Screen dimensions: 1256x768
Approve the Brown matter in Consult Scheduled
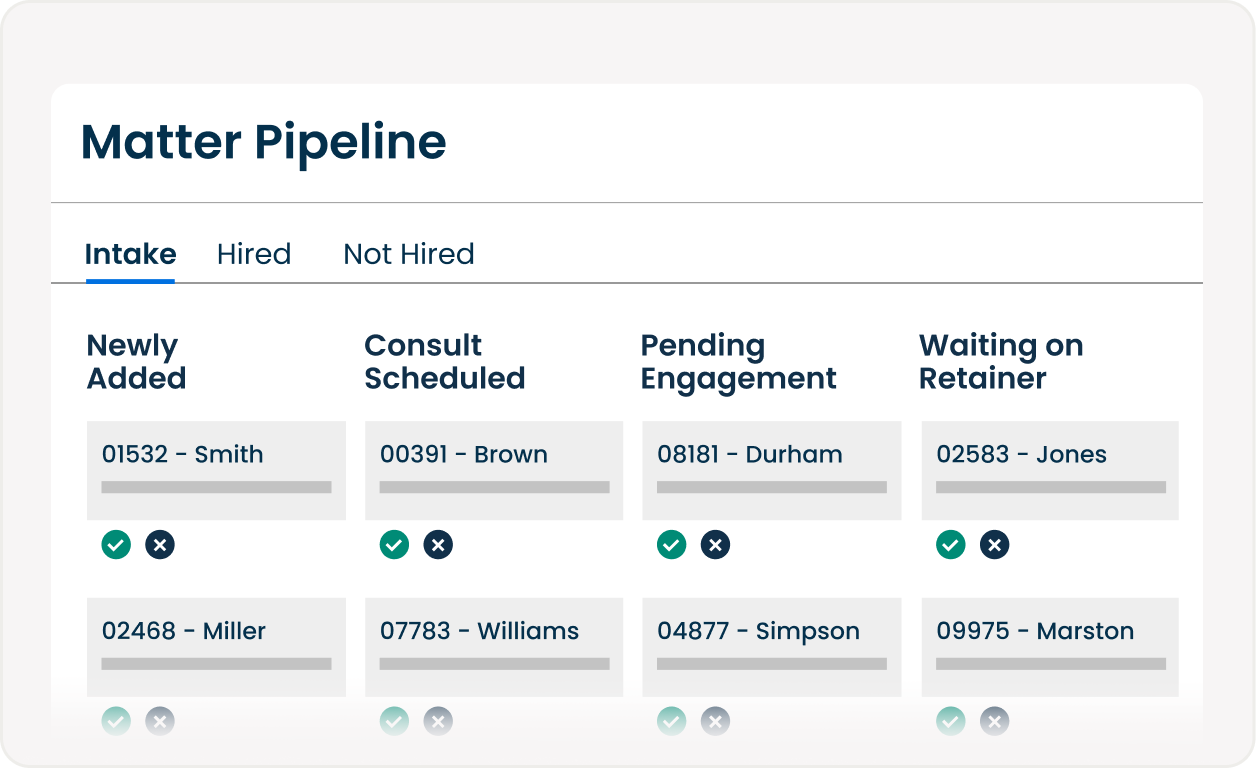click(x=394, y=545)
